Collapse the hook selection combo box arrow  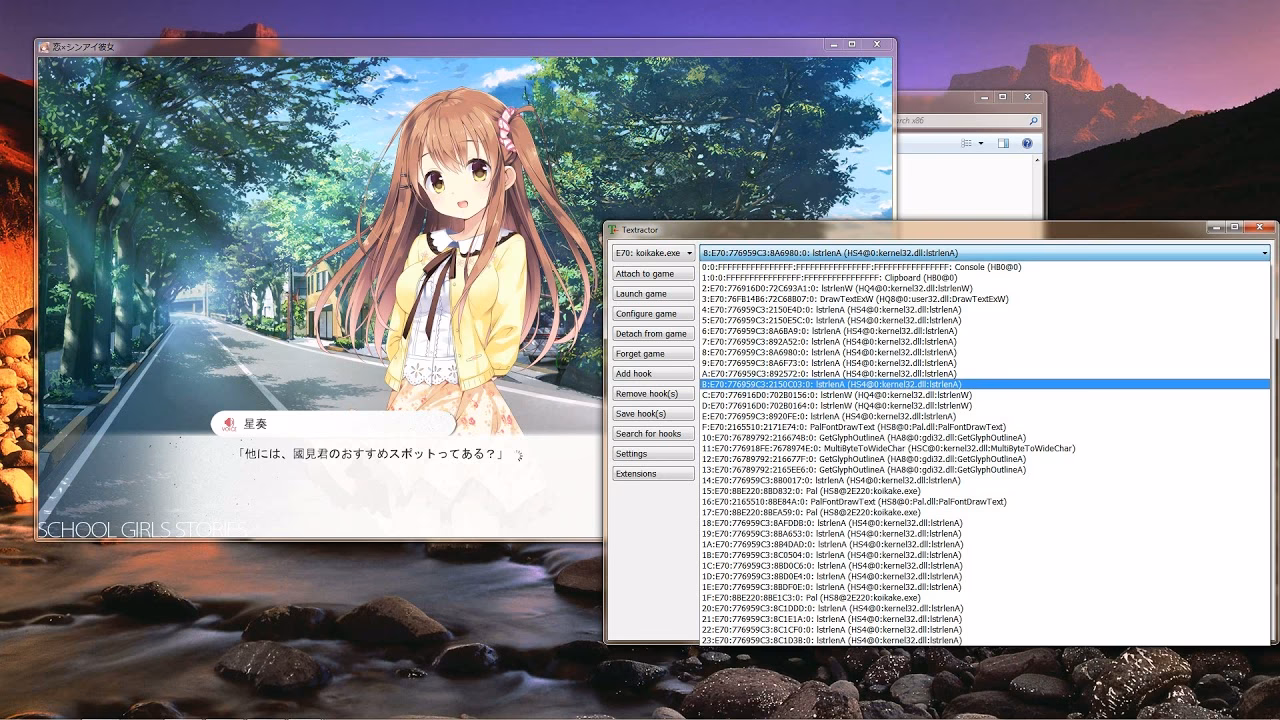pyautogui.click(x=1264, y=253)
